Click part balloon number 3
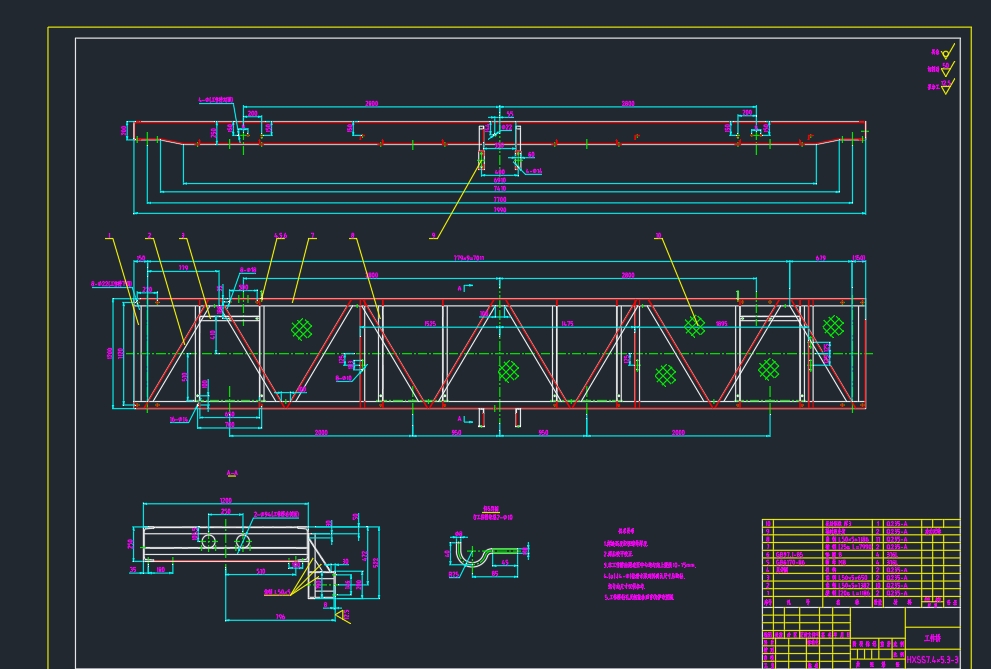The width and height of the screenshot is (991, 669). pyautogui.click(x=183, y=236)
